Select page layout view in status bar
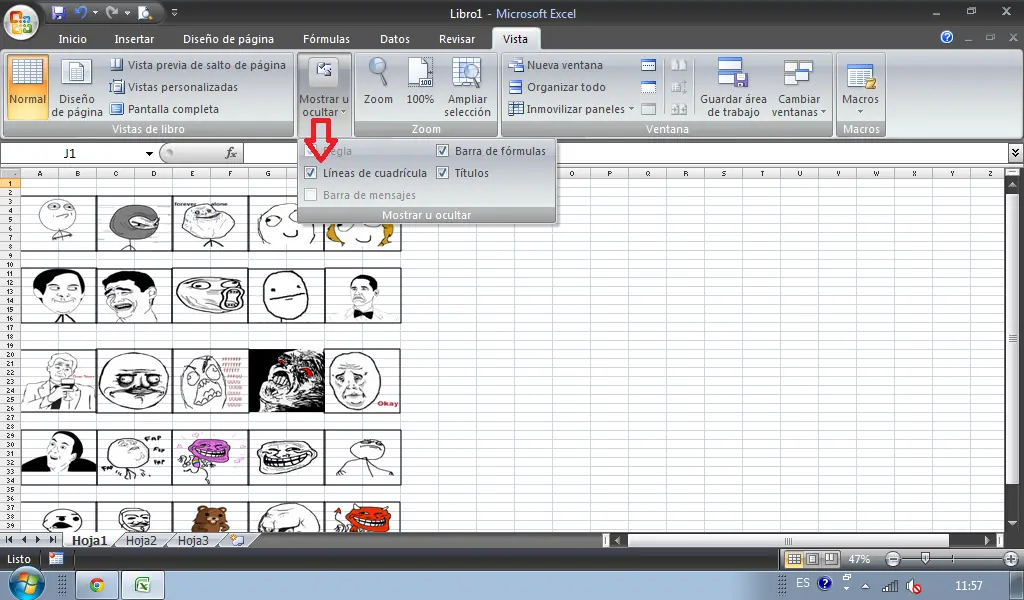The image size is (1024, 600). click(x=812, y=559)
